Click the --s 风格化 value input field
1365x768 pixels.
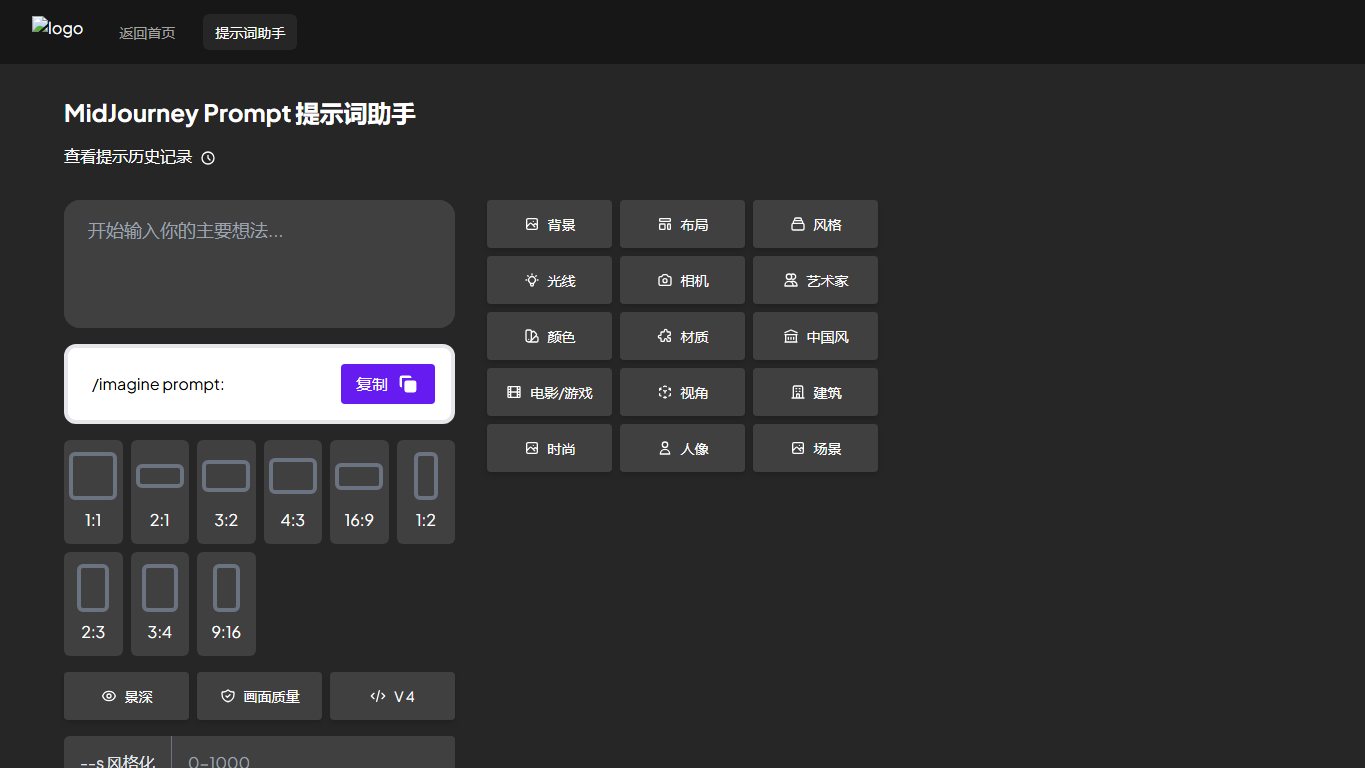tap(313, 754)
